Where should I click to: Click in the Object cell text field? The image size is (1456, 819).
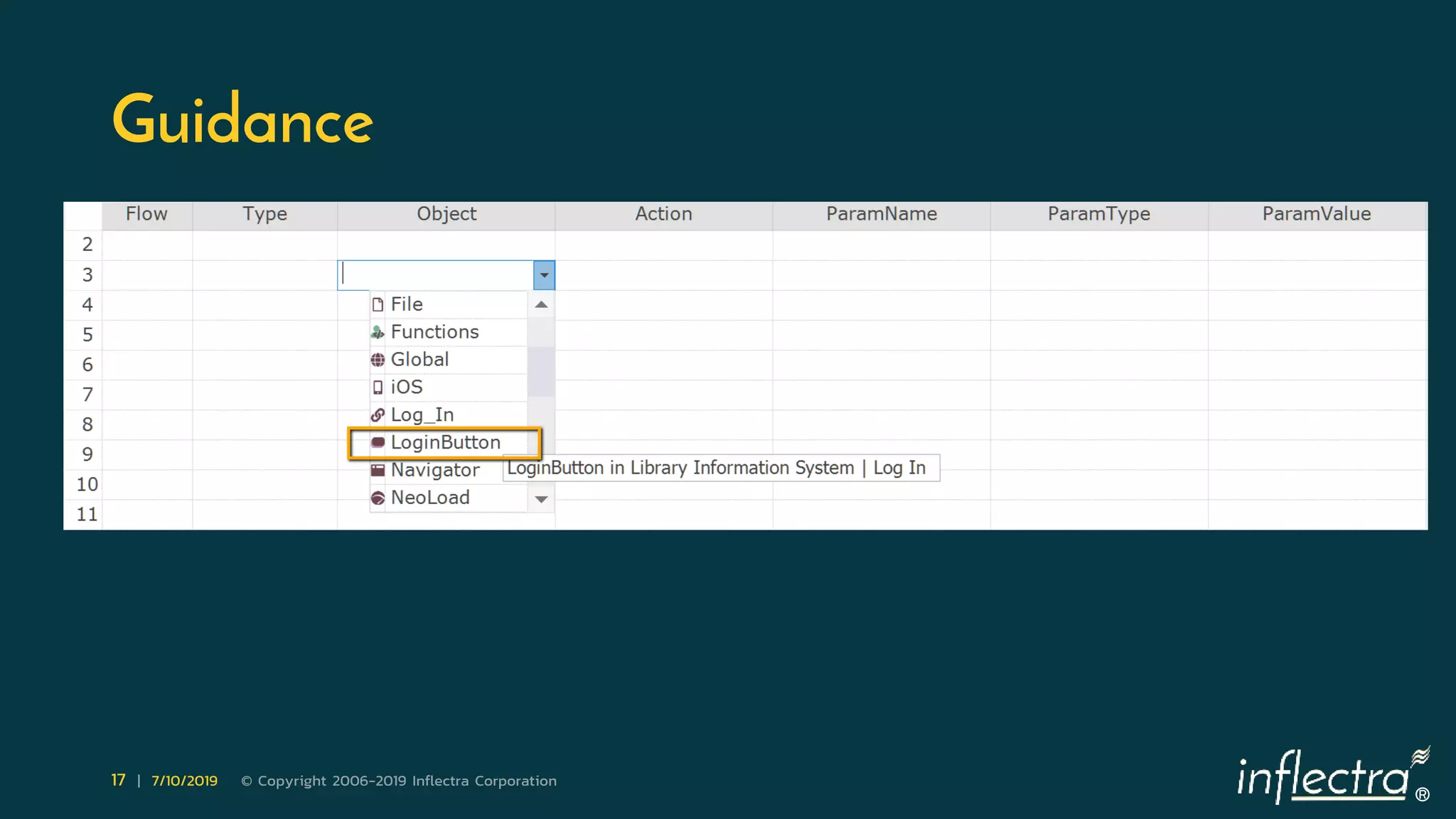click(x=435, y=275)
